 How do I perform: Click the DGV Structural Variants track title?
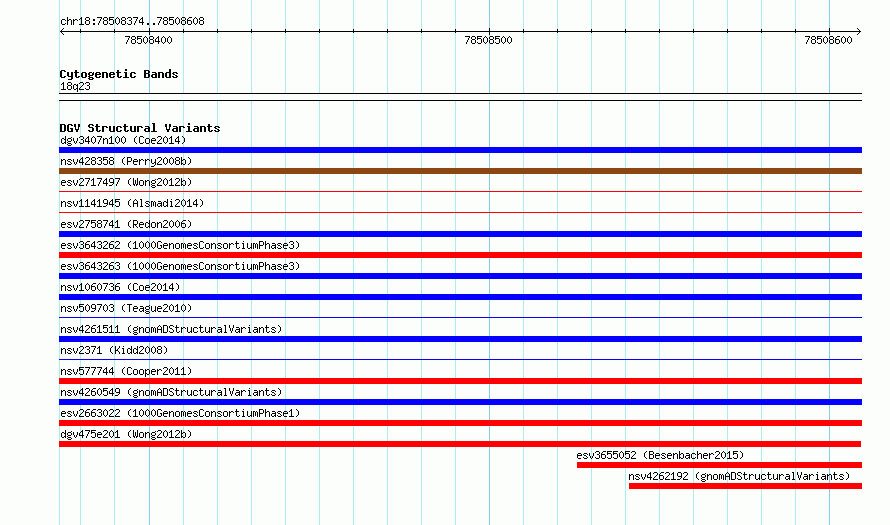(140, 128)
